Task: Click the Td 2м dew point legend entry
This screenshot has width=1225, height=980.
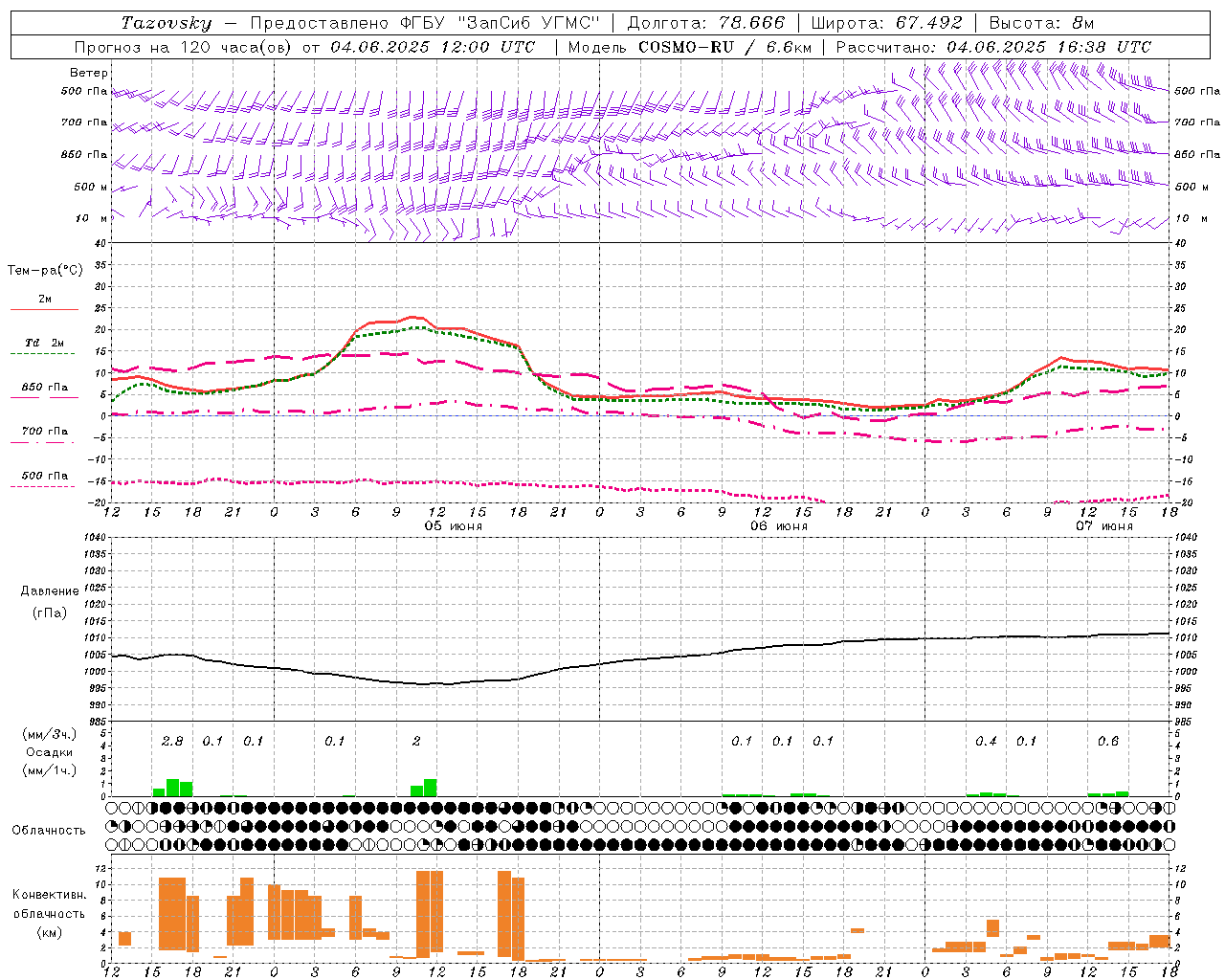Action: (45, 343)
